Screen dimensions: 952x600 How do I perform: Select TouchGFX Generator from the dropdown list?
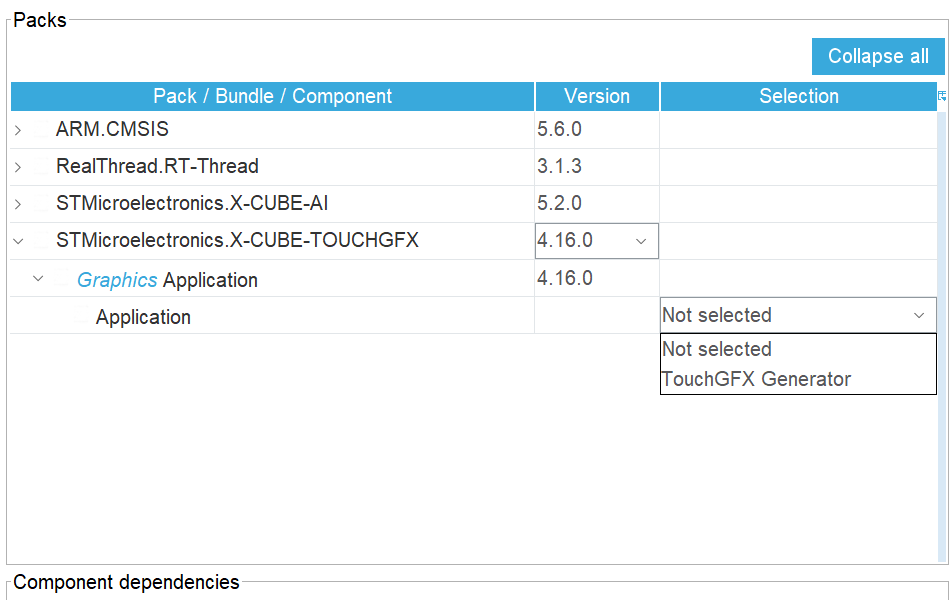click(742, 379)
